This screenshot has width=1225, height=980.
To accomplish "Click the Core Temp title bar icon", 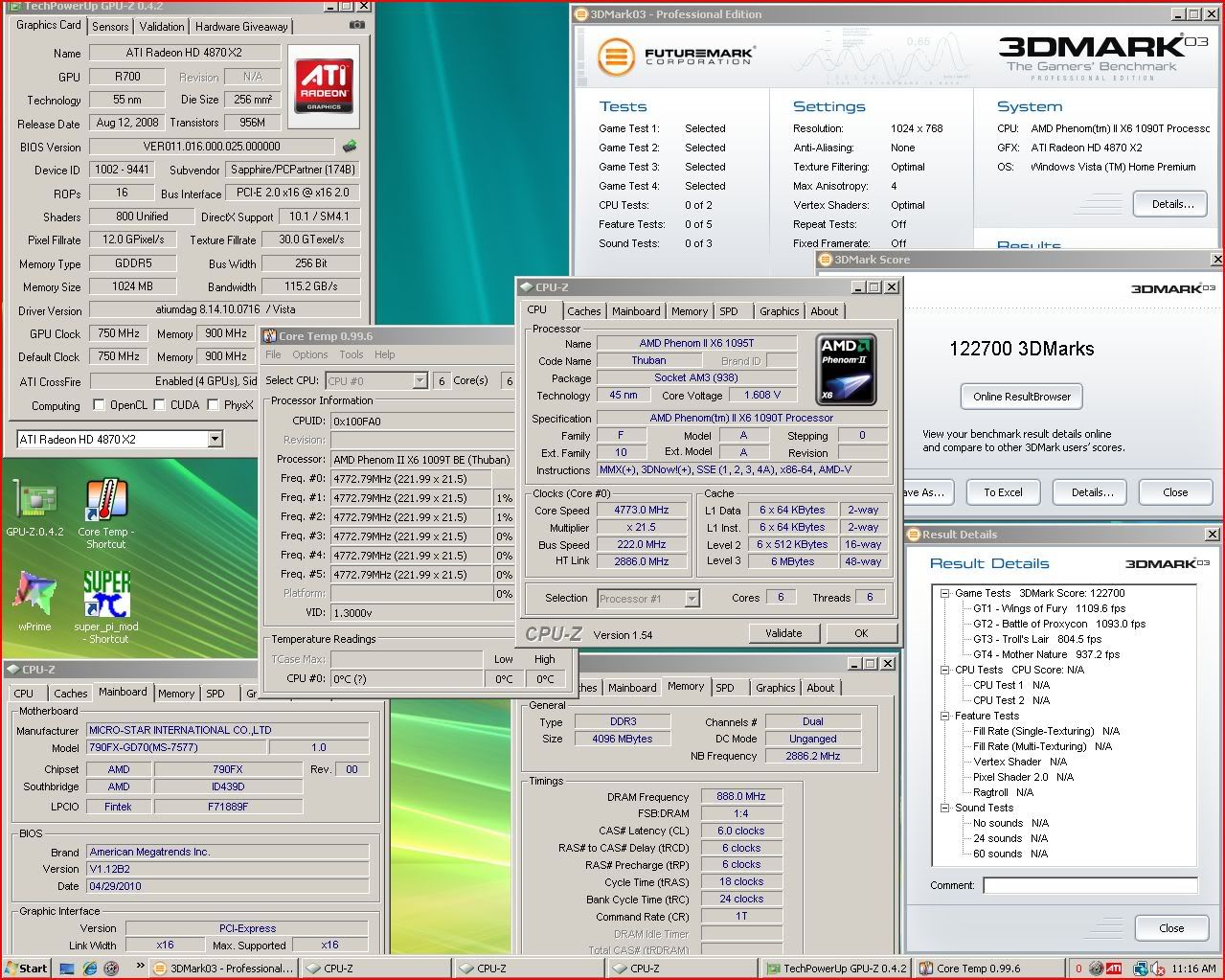I will [x=269, y=336].
